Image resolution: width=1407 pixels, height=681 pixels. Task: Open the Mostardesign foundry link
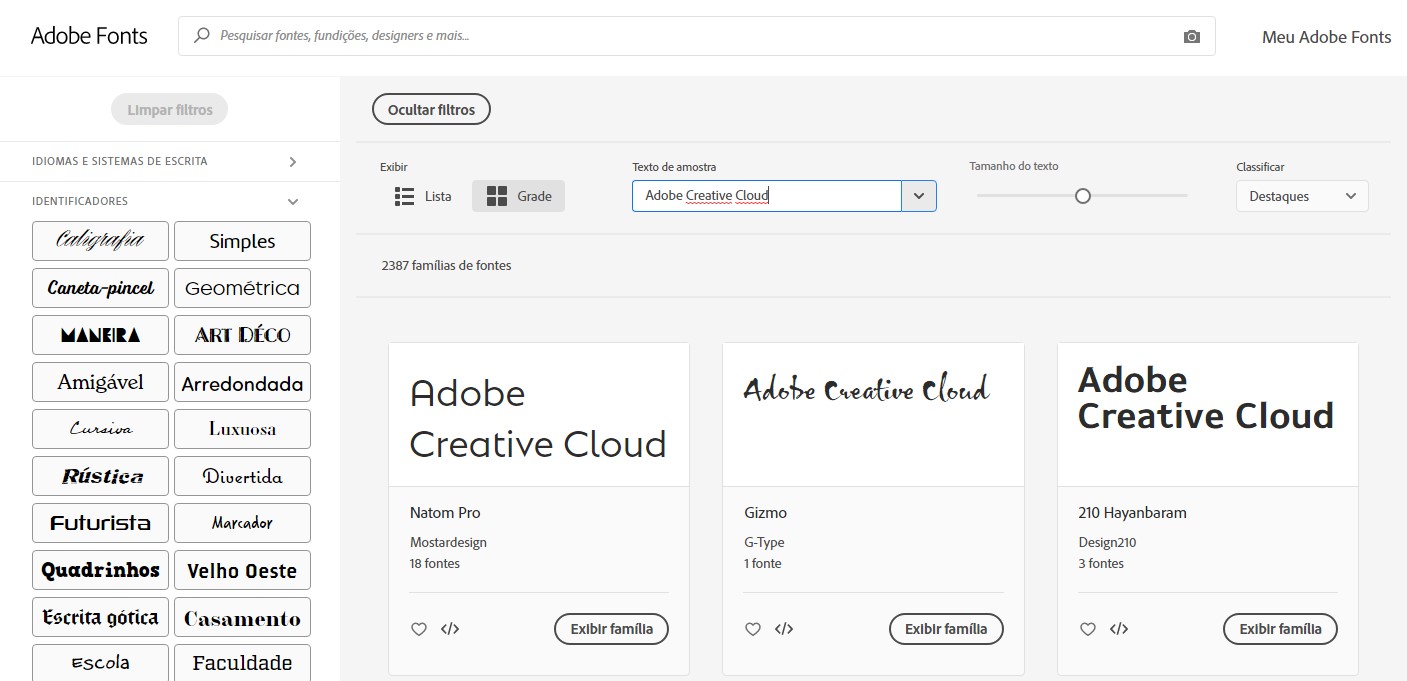tap(448, 542)
